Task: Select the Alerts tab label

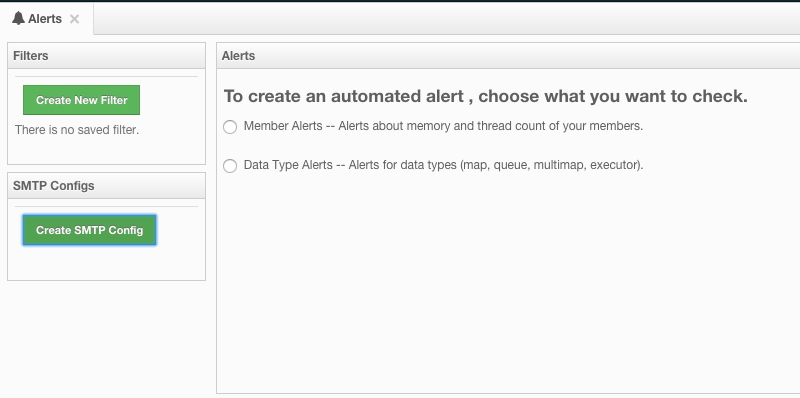Action: [x=45, y=19]
